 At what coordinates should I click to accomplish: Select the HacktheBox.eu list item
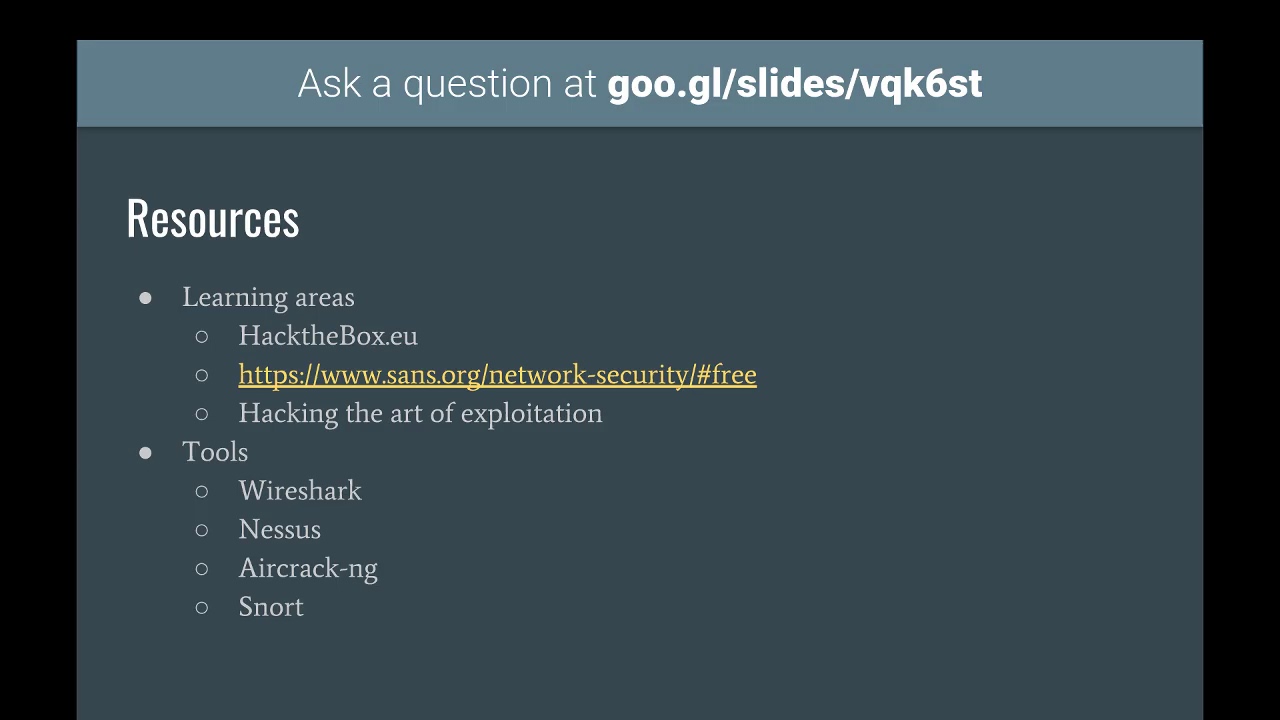click(328, 335)
